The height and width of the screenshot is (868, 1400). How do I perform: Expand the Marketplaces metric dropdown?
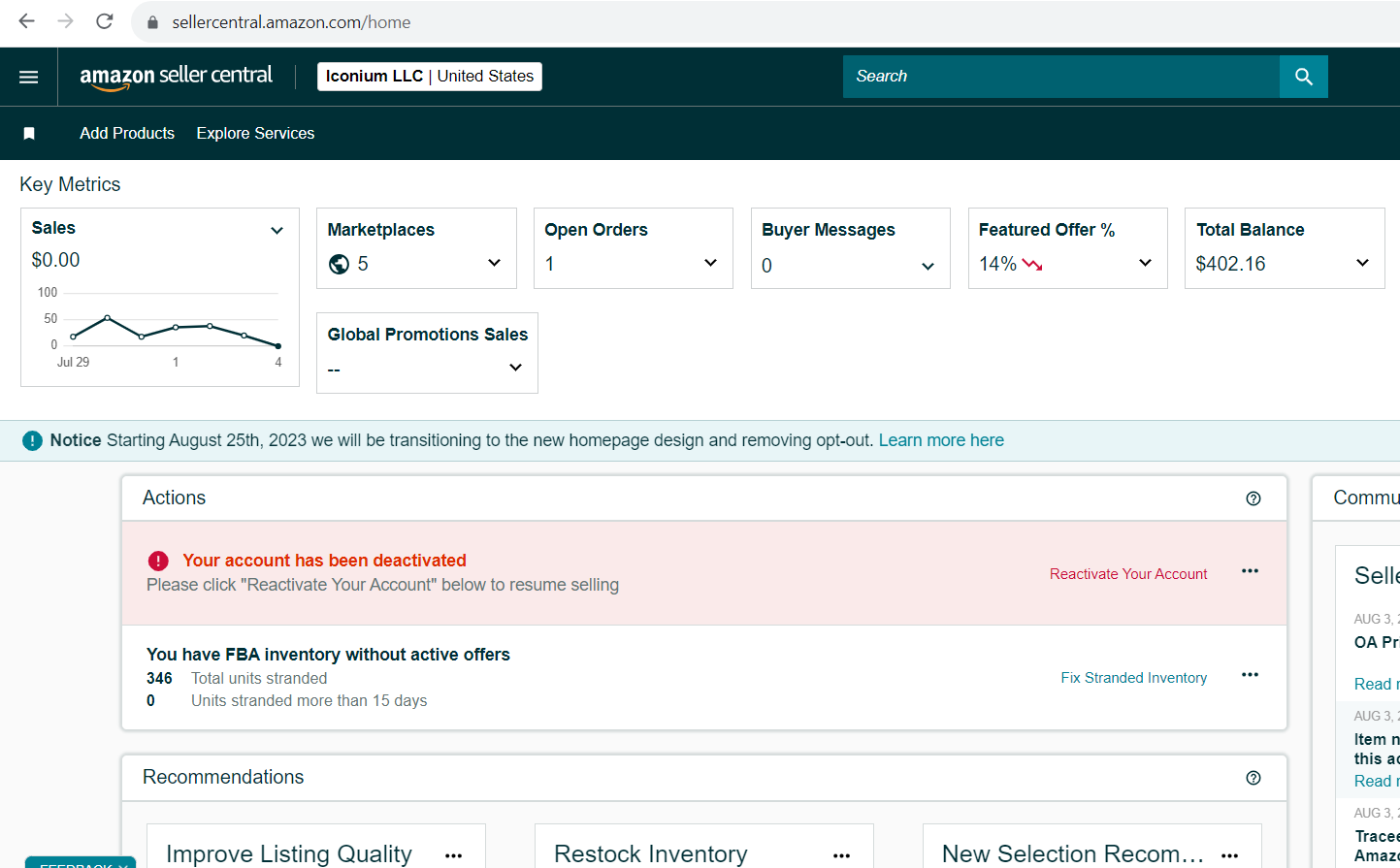(494, 263)
